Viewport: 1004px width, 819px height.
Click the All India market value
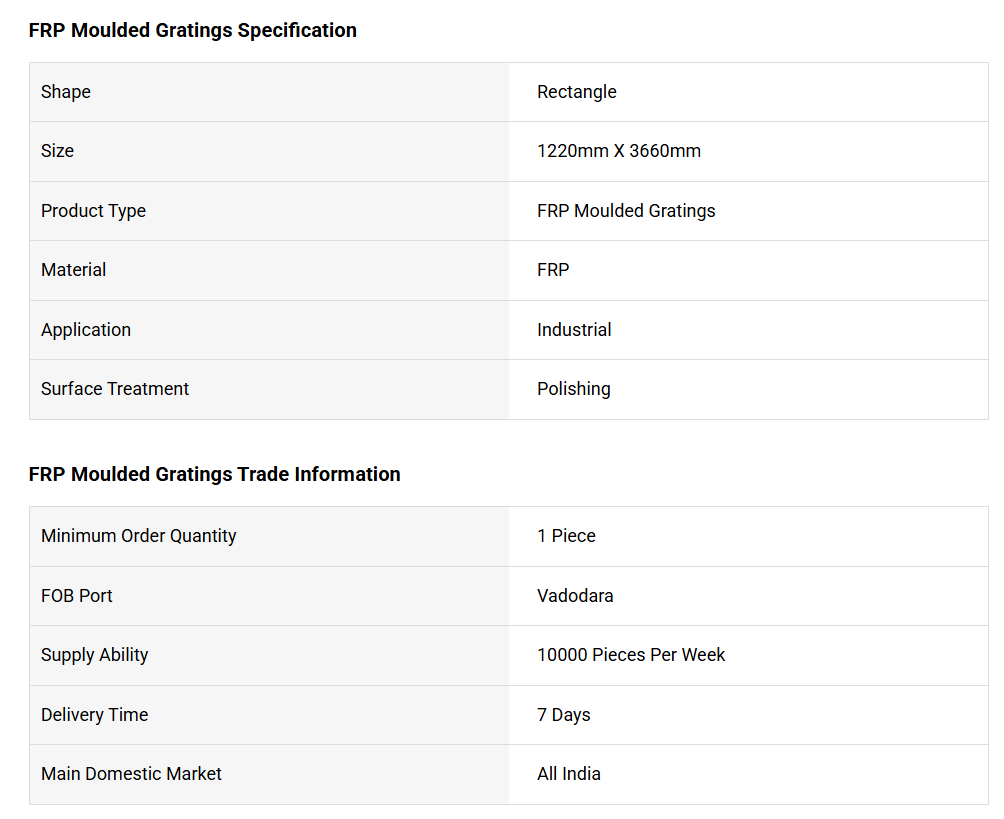point(569,774)
